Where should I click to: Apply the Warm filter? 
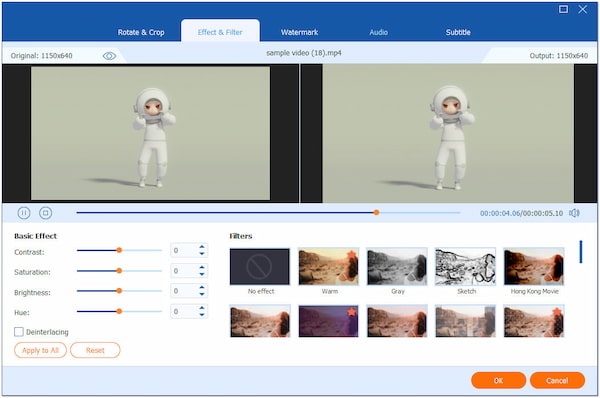[x=328, y=267]
